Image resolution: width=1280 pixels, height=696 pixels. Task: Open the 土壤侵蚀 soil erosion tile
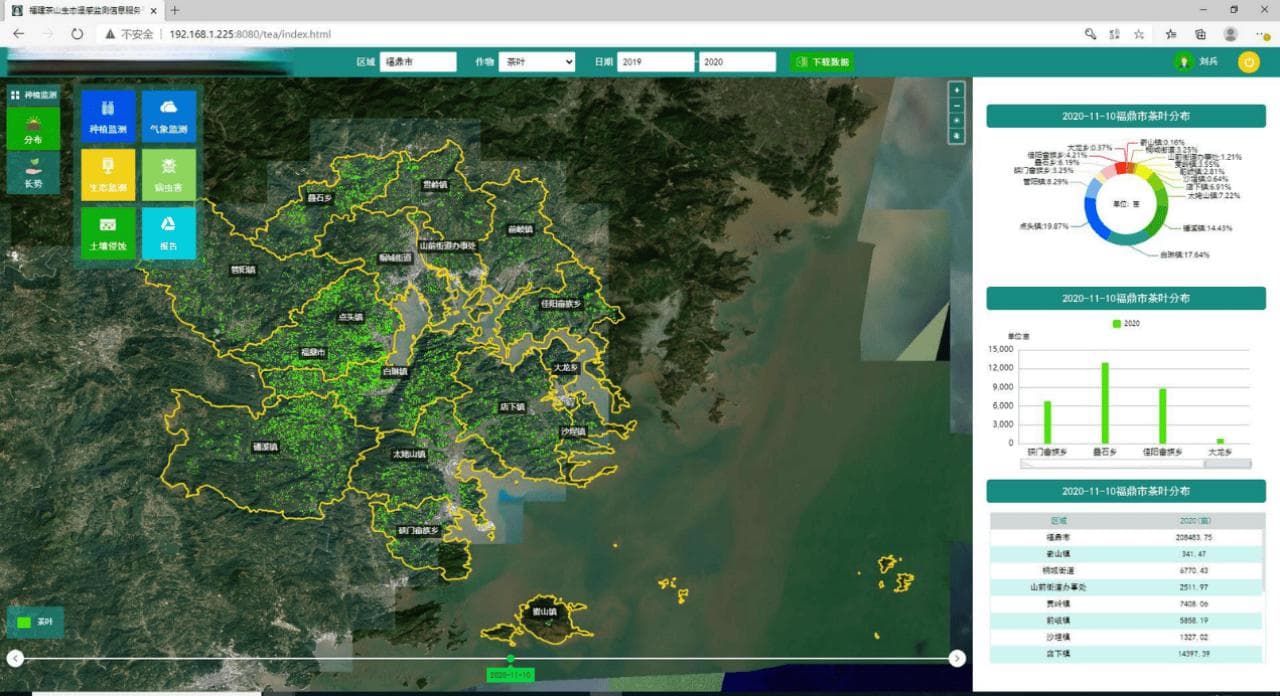[x=108, y=233]
